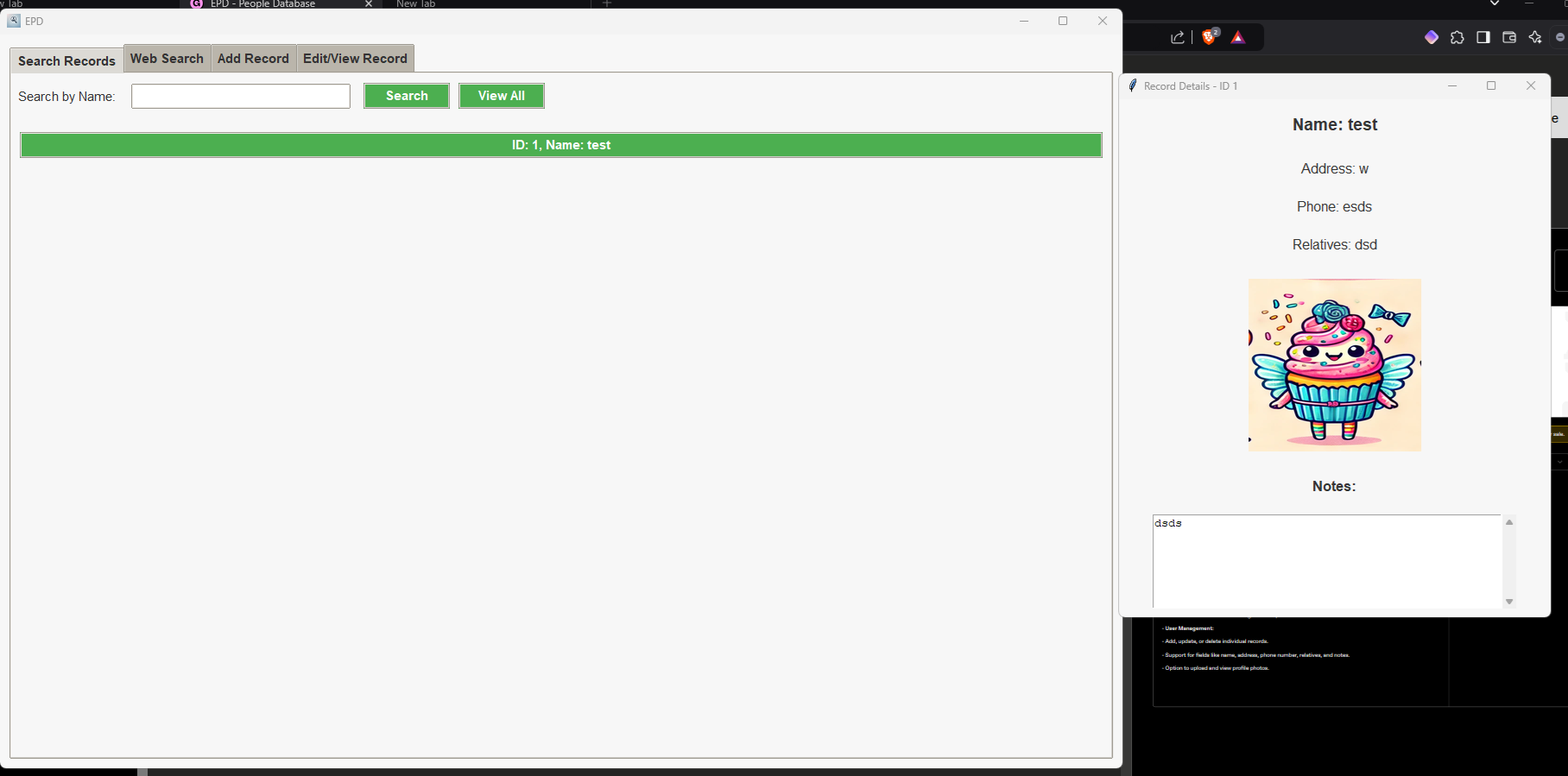Click the purple diamond extension icon
The height and width of the screenshot is (776, 1568).
pyautogui.click(x=1432, y=37)
